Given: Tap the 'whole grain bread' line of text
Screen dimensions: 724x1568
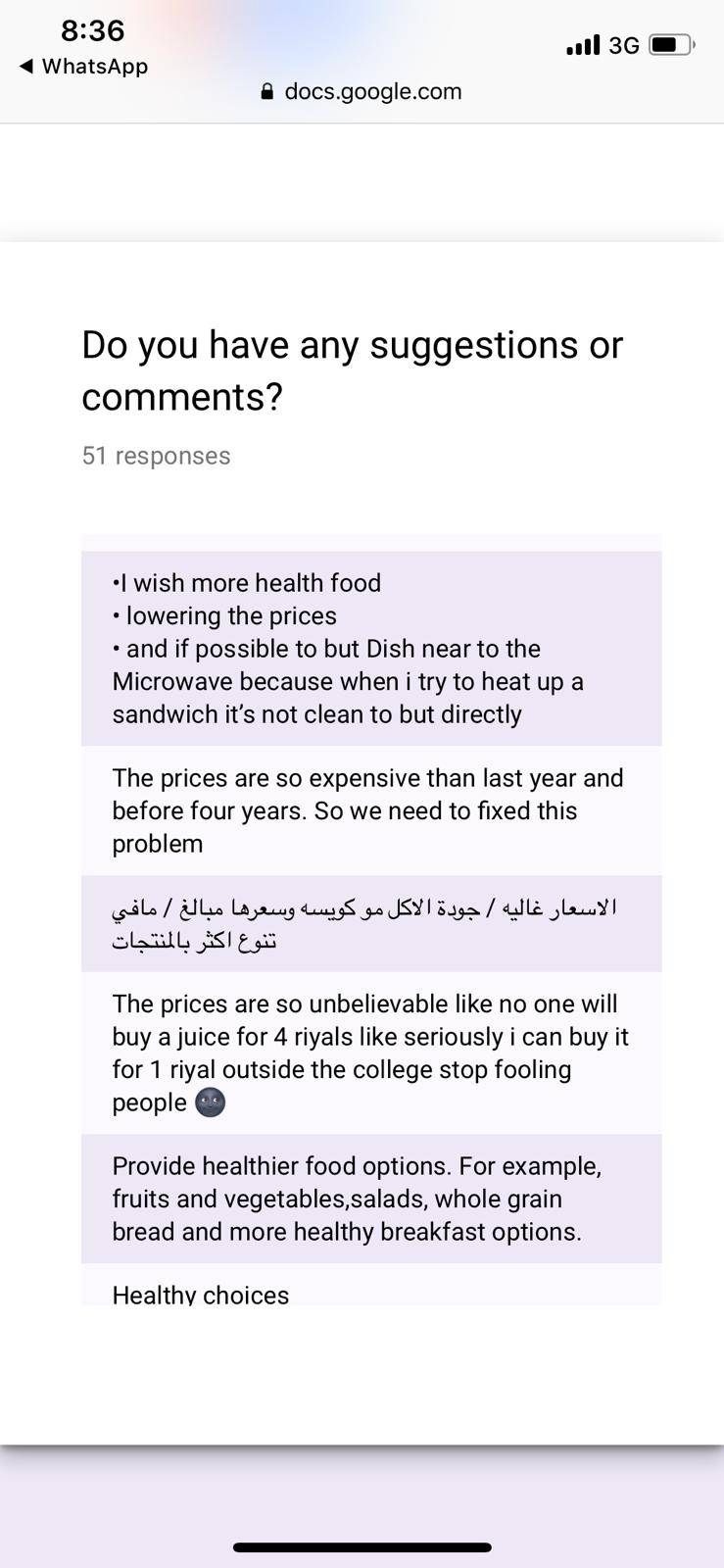Looking at the screenshot, I should (347, 1232).
